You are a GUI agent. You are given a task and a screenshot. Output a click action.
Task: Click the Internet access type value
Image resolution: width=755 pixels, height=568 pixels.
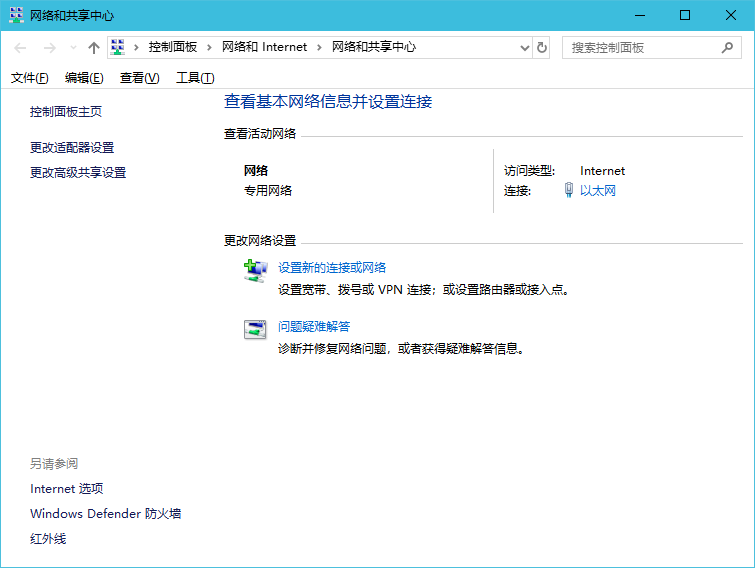click(x=602, y=171)
